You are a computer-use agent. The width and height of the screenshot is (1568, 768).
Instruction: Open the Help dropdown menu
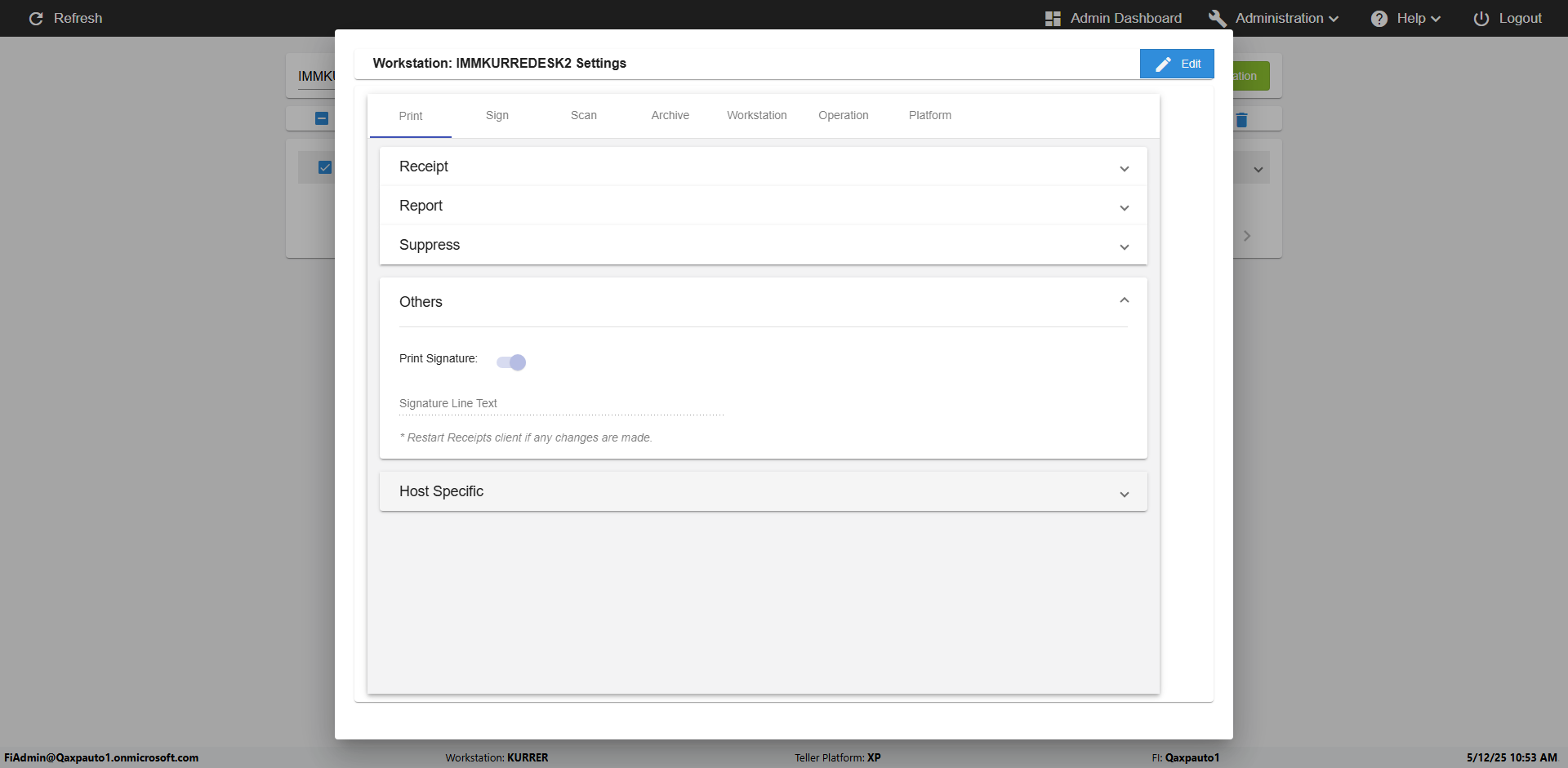pyautogui.click(x=1418, y=19)
